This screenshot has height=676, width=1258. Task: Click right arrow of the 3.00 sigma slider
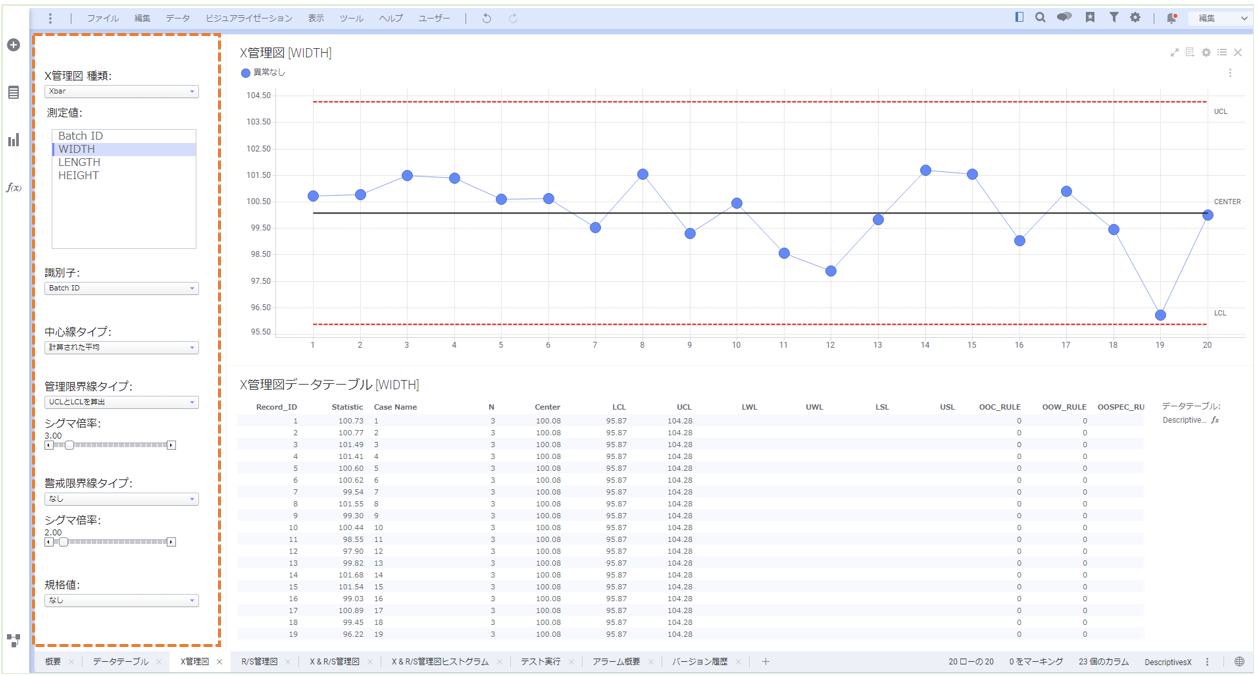171,445
